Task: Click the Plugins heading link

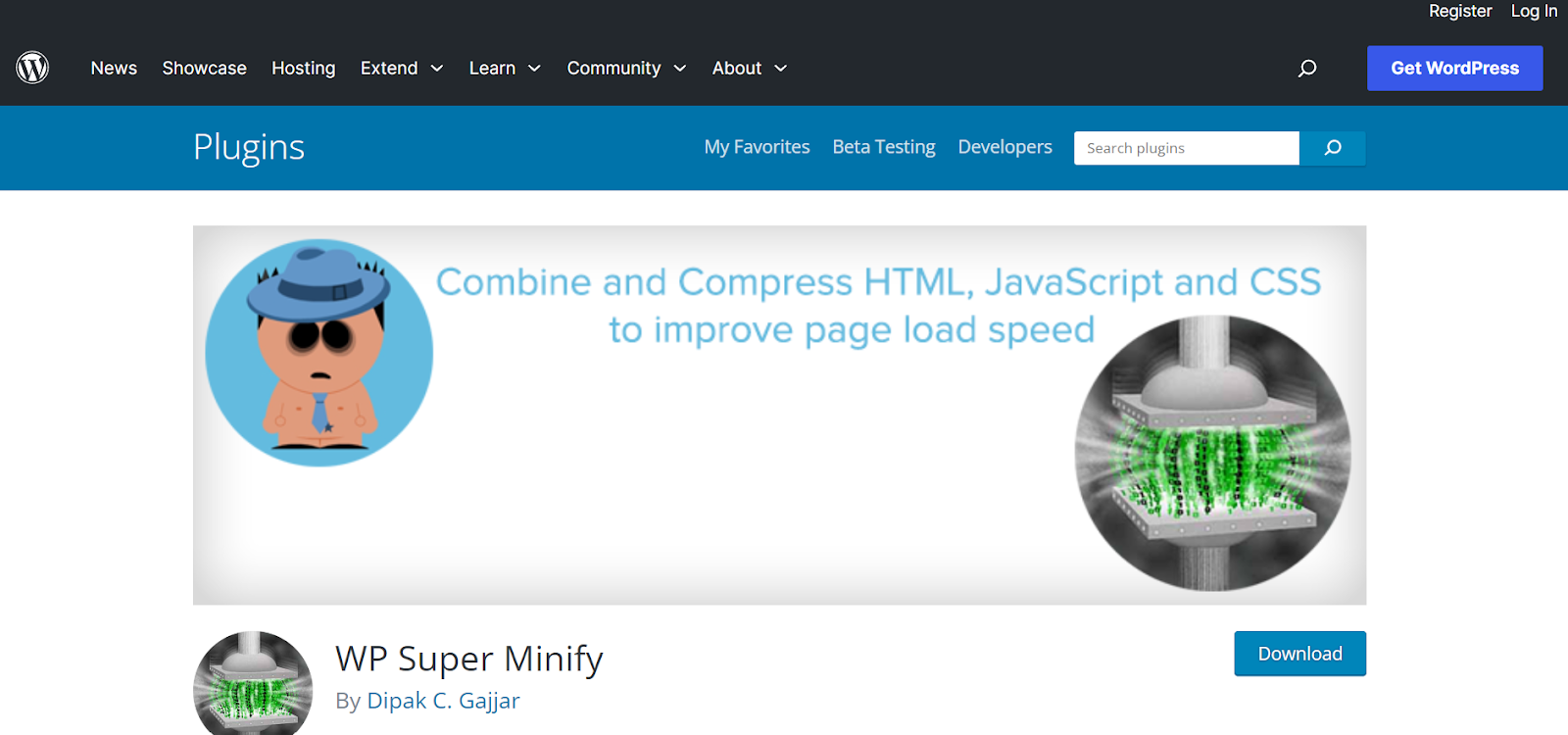Action: tap(249, 147)
